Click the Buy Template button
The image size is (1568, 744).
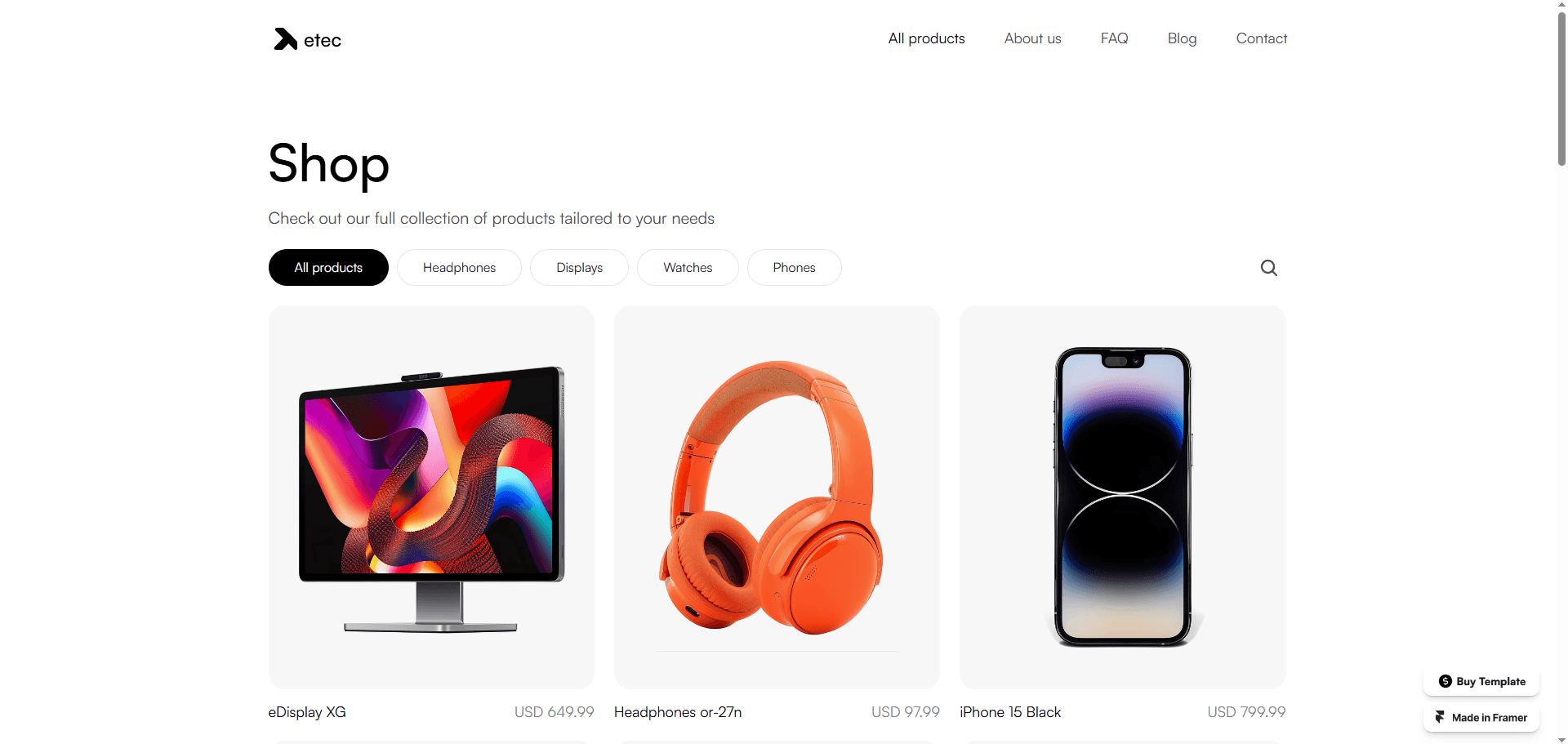[1481, 681]
